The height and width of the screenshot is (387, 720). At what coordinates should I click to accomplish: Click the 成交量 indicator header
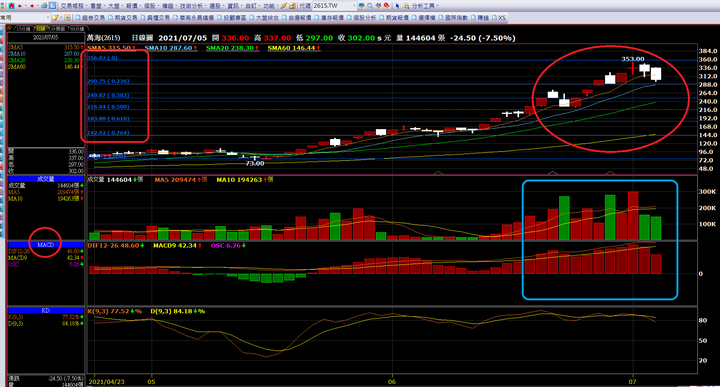(x=46, y=179)
